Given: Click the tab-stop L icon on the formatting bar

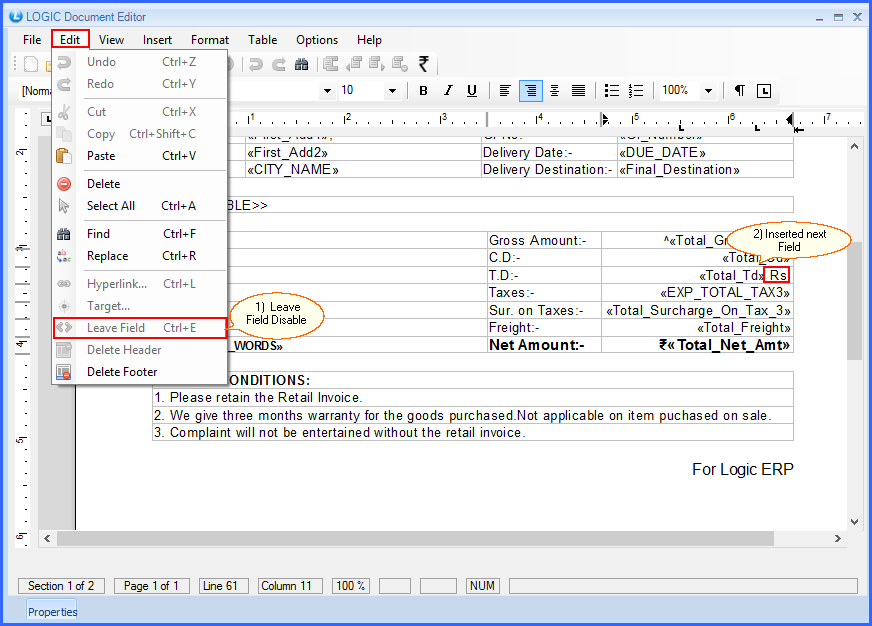Looking at the screenshot, I should coord(764,91).
